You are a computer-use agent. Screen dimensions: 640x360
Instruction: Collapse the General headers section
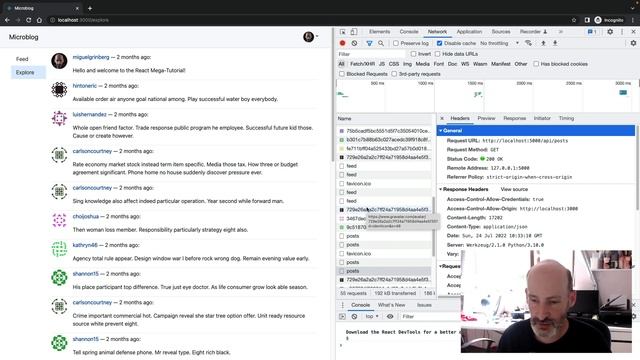pyautogui.click(x=440, y=131)
